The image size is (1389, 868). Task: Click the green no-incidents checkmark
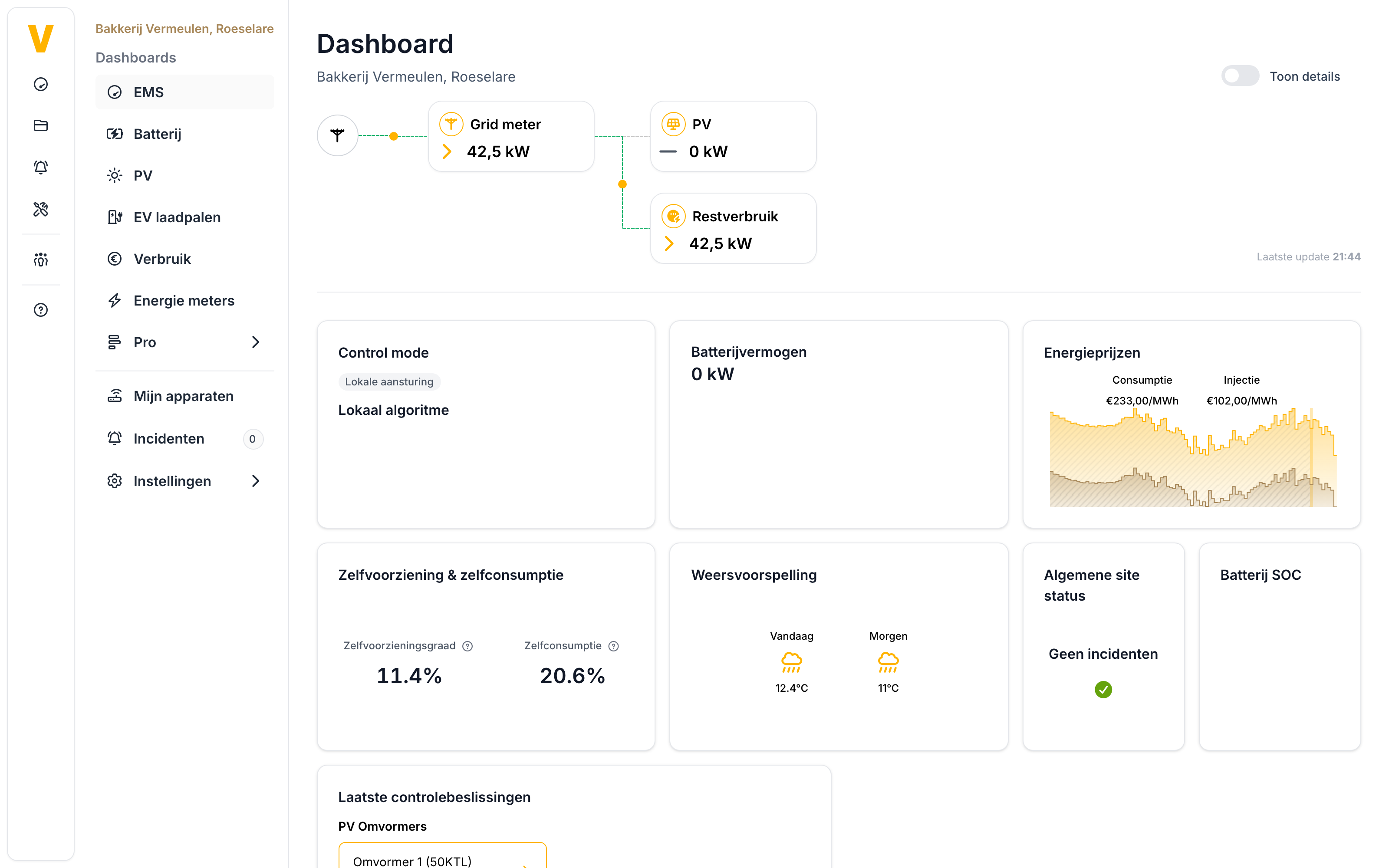point(1103,690)
